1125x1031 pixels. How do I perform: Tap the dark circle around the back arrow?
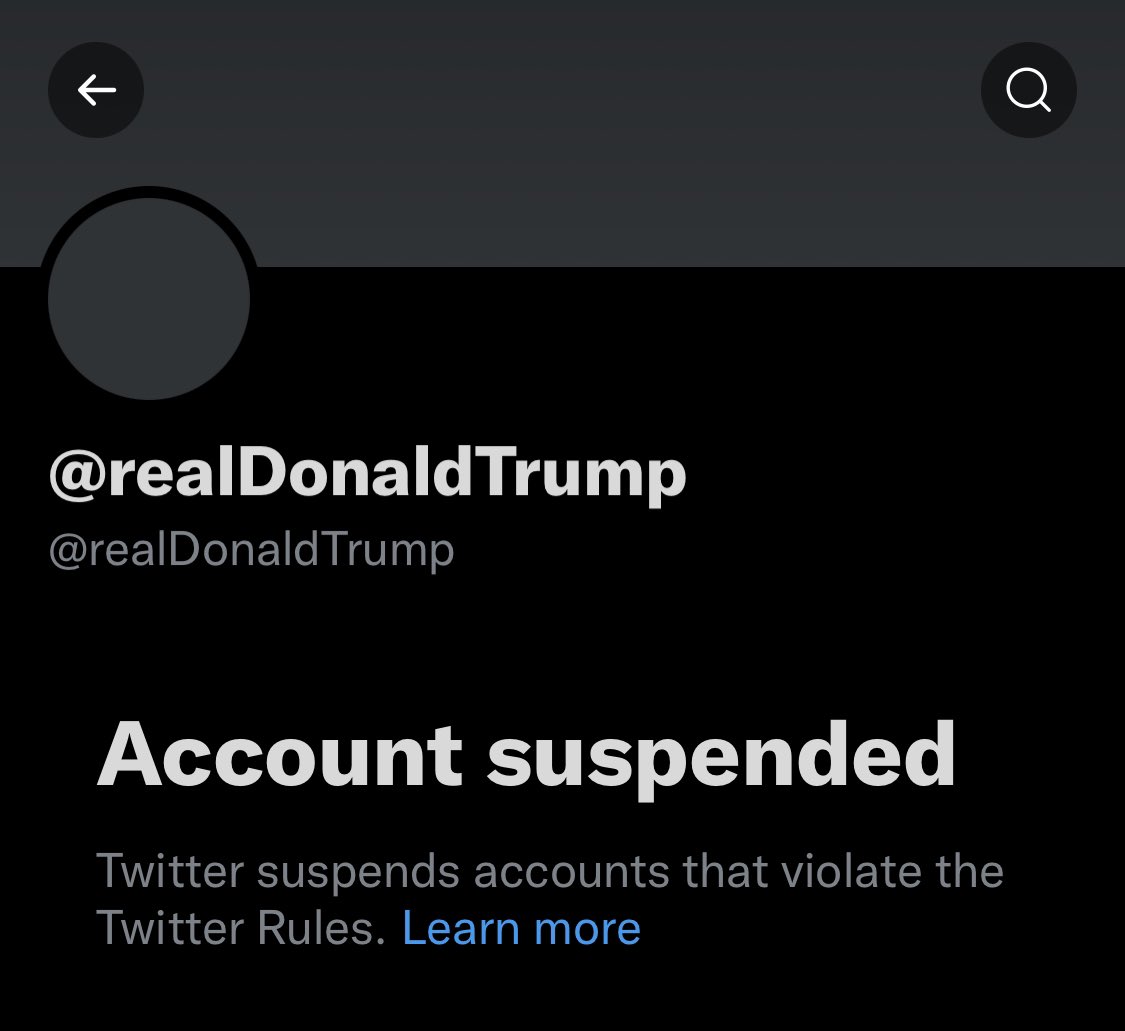click(x=96, y=90)
